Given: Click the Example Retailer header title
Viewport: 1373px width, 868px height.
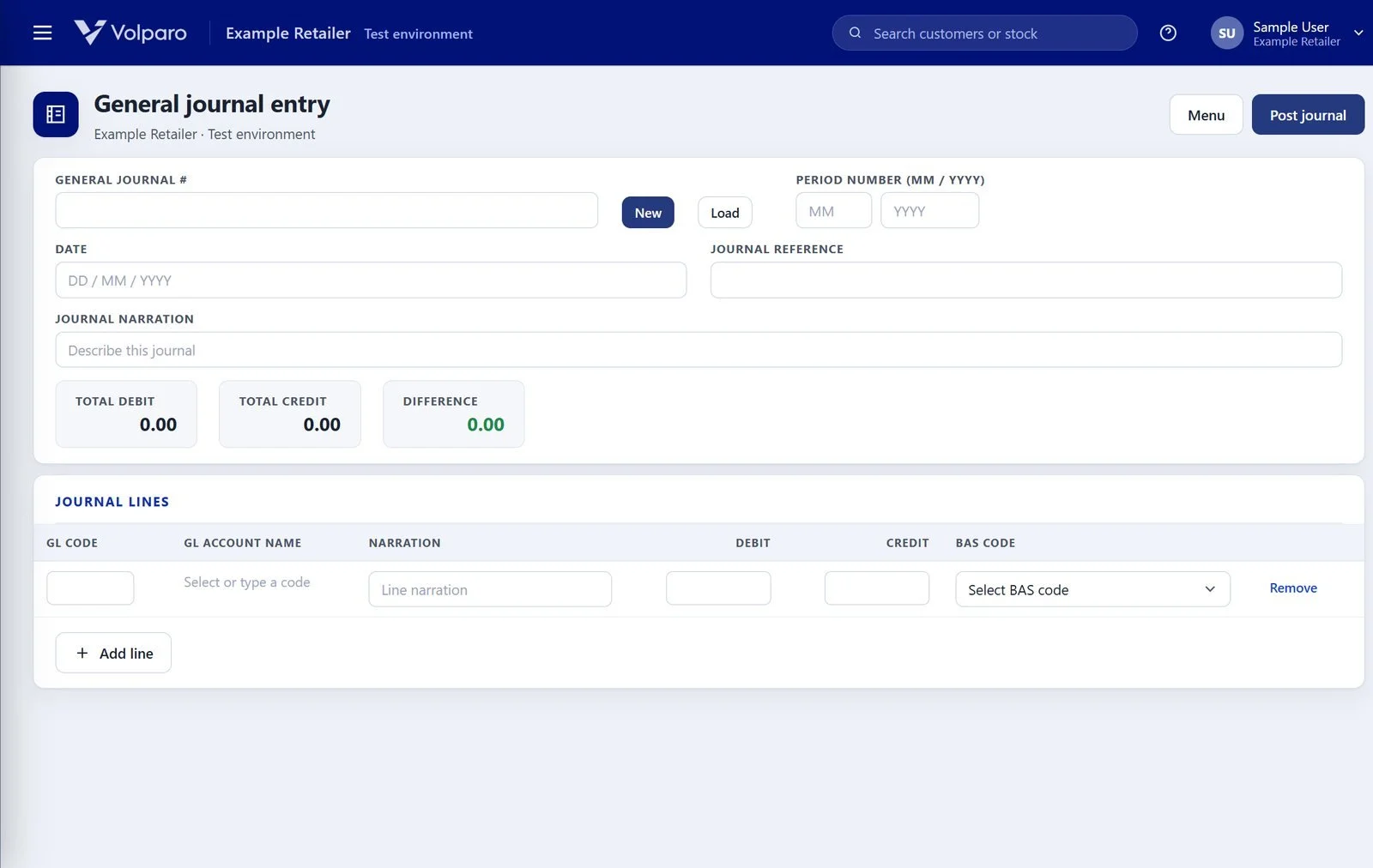Looking at the screenshot, I should 288,33.
